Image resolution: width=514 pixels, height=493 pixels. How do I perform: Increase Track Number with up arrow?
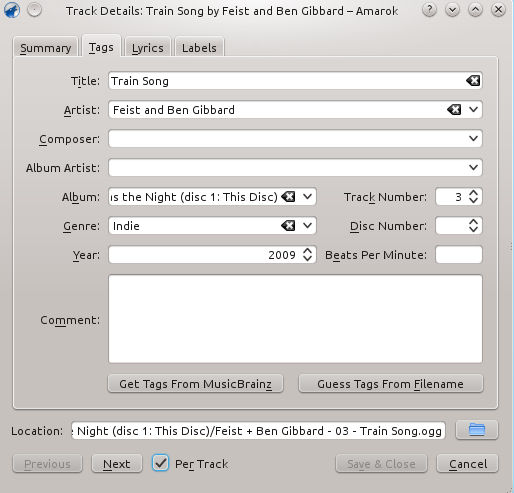(x=473, y=193)
